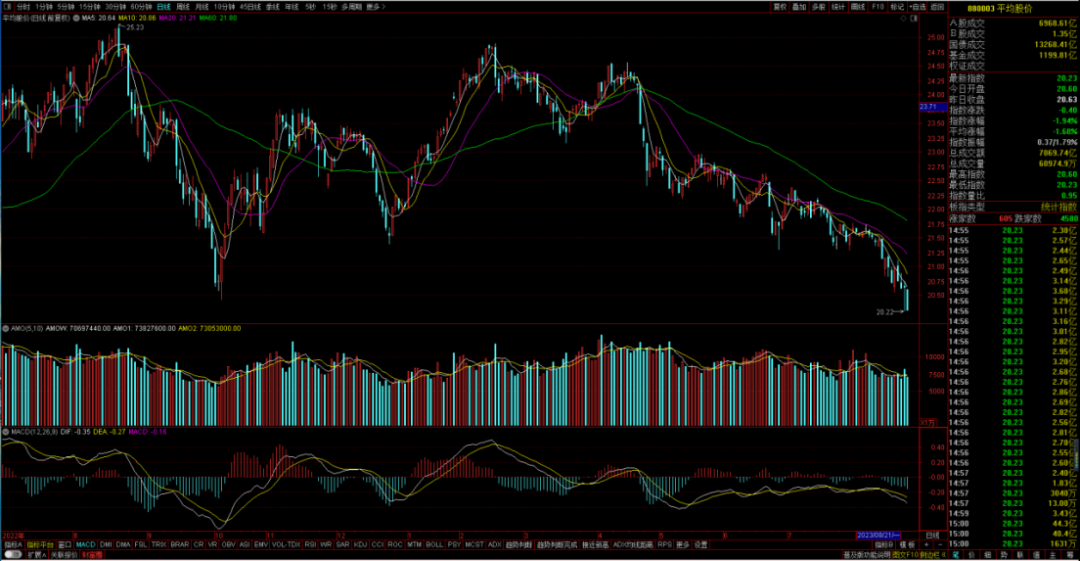Click the 板指类型 row
Viewport: 1080px width, 561px height.
tap(1012, 207)
